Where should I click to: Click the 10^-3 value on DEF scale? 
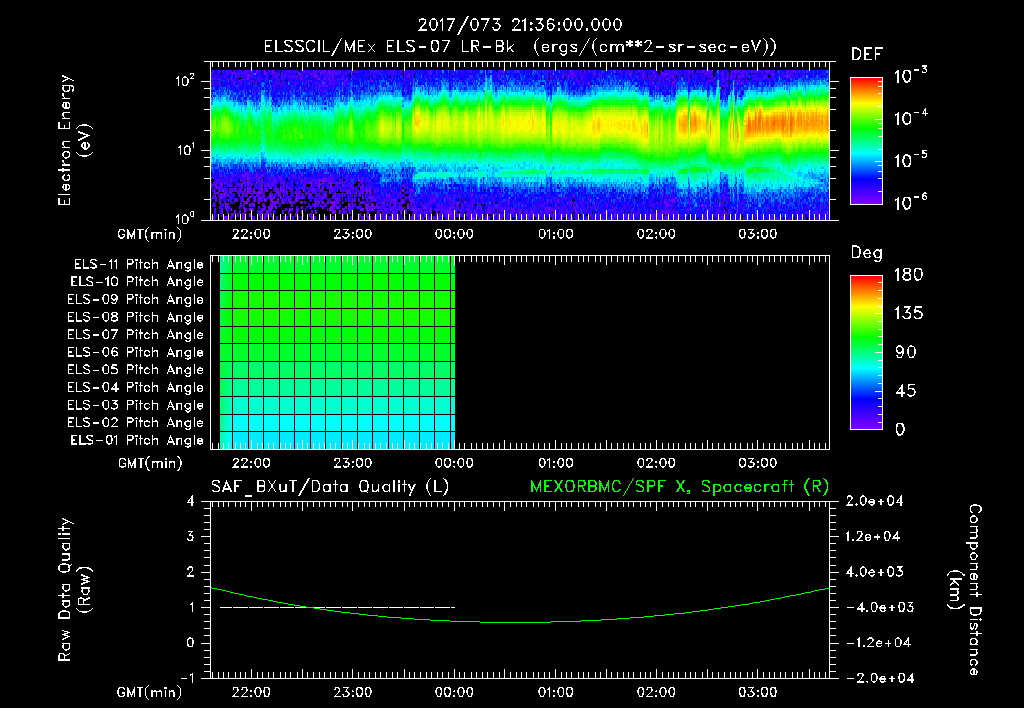pos(910,76)
